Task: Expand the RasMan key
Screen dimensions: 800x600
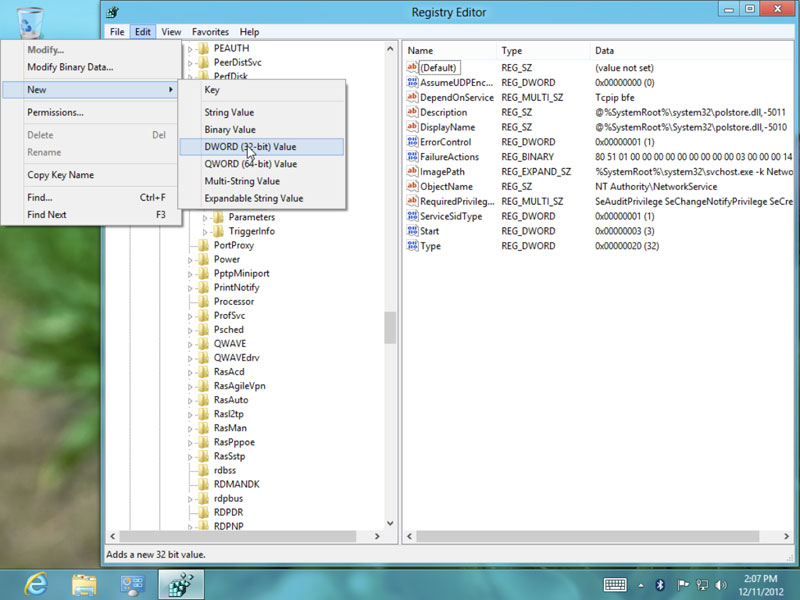Action: [x=191, y=427]
